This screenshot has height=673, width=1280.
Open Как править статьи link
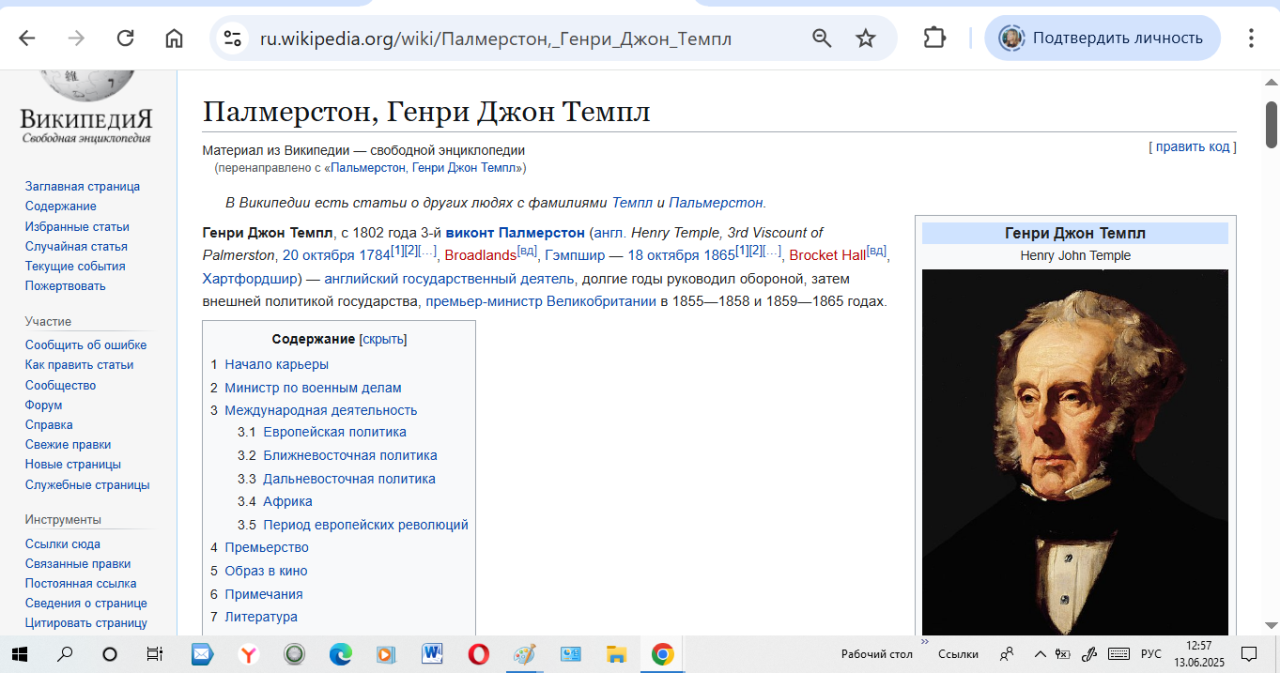pyautogui.click(x=79, y=365)
